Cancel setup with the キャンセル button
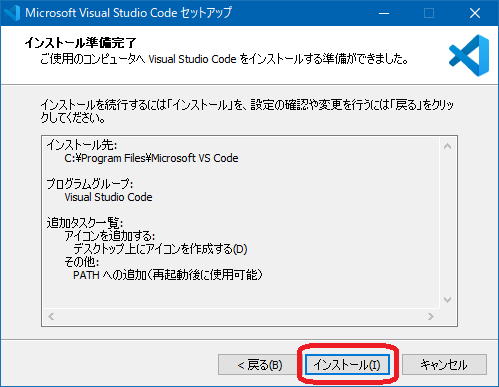The height and width of the screenshot is (387, 499). tap(444, 365)
